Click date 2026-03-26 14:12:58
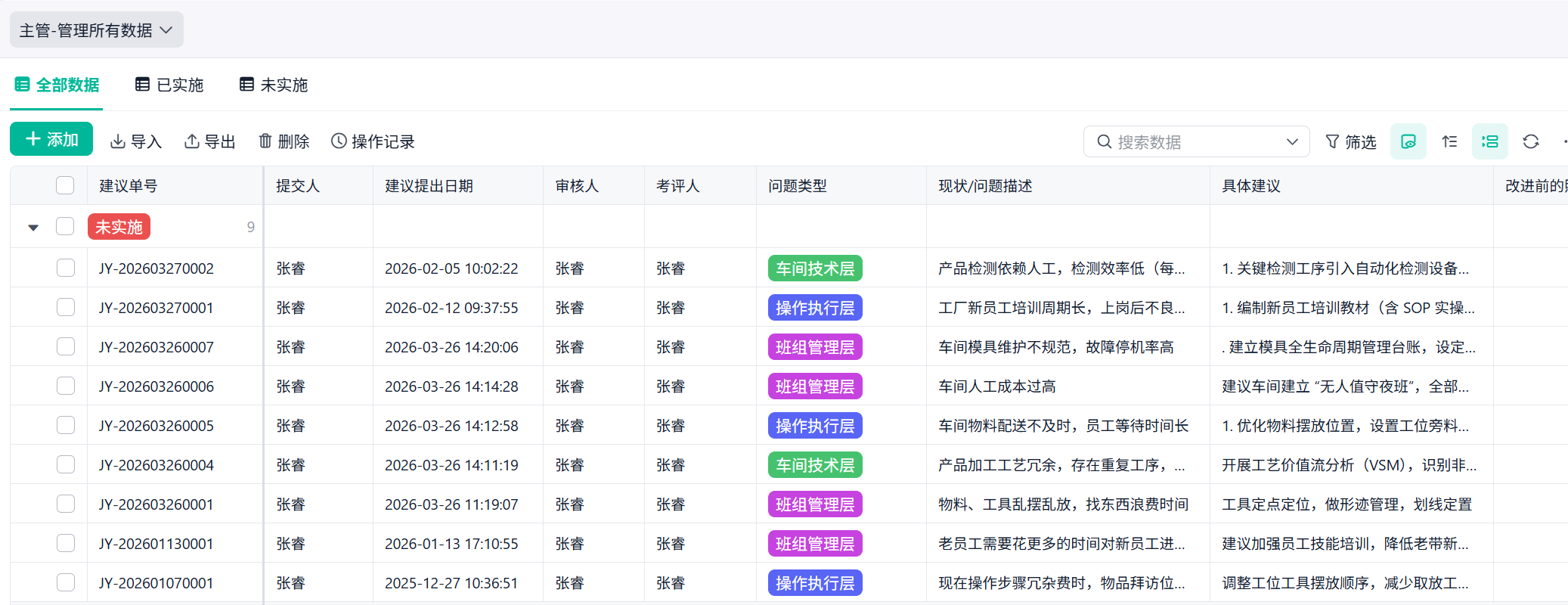 click(451, 426)
